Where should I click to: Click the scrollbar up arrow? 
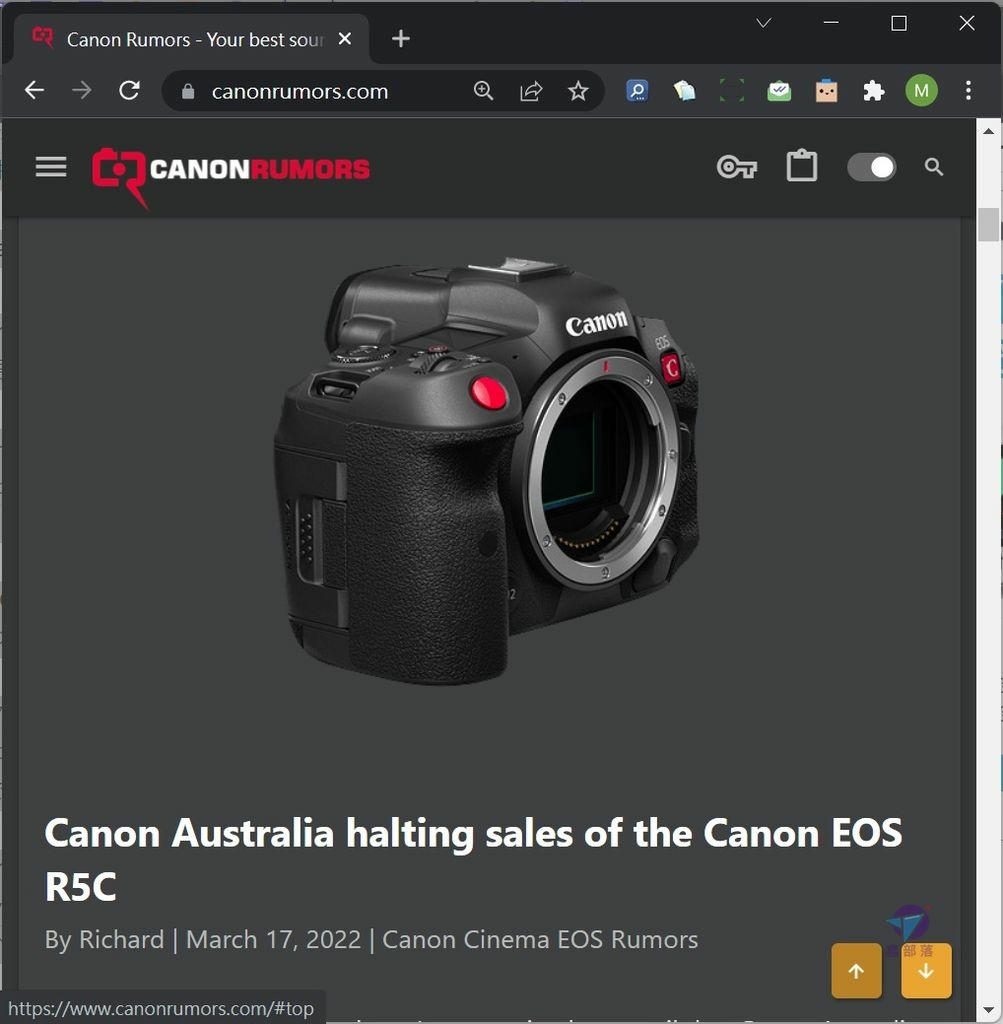pyautogui.click(x=989, y=131)
